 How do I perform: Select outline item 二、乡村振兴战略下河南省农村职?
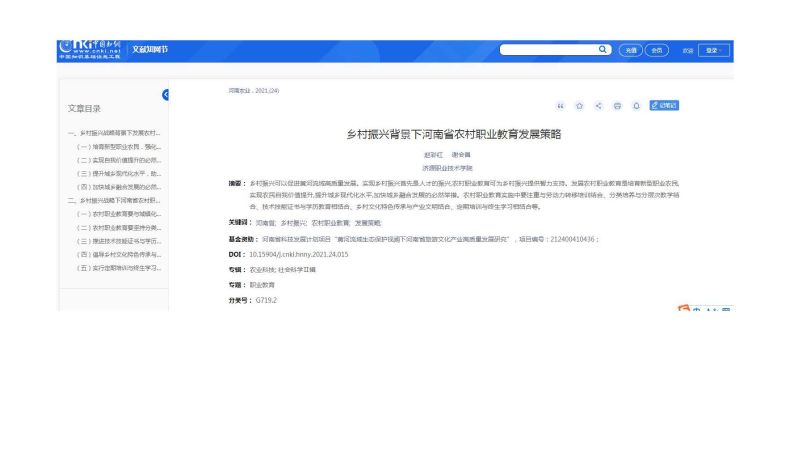(x=114, y=200)
